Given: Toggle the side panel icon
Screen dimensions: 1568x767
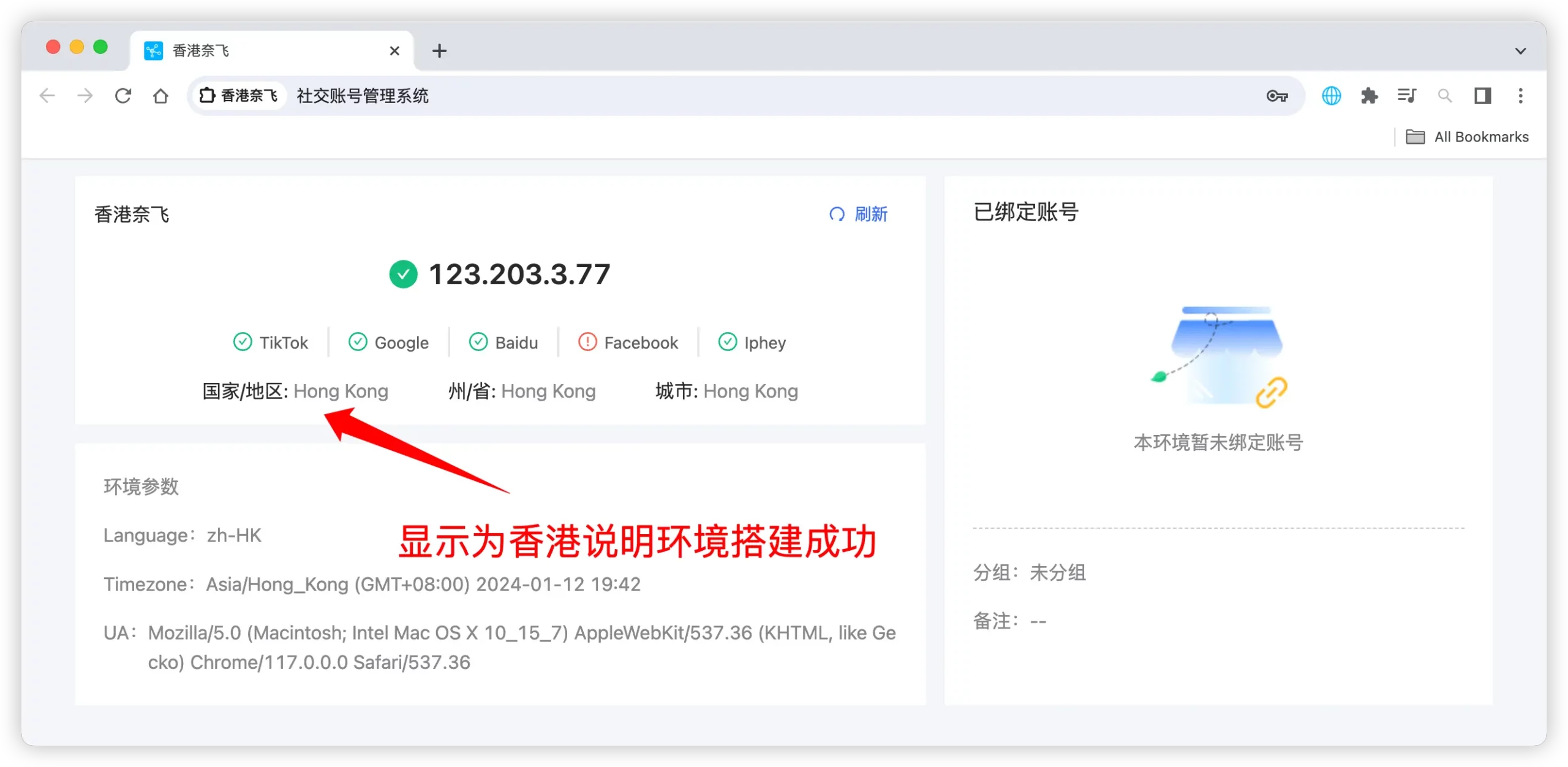Looking at the screenshot, I should coord(1482,96).
